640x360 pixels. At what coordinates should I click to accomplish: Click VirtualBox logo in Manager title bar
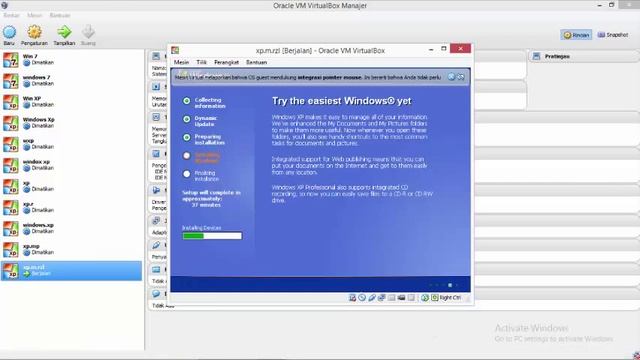coord(4,5)
